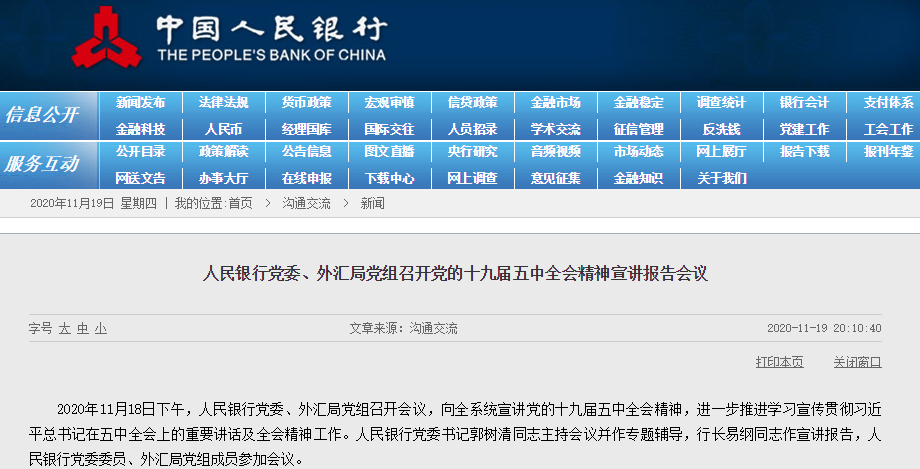Return to 首页 via breadcrumb
This screenshot has height=469, width=920.
[241, 204]
